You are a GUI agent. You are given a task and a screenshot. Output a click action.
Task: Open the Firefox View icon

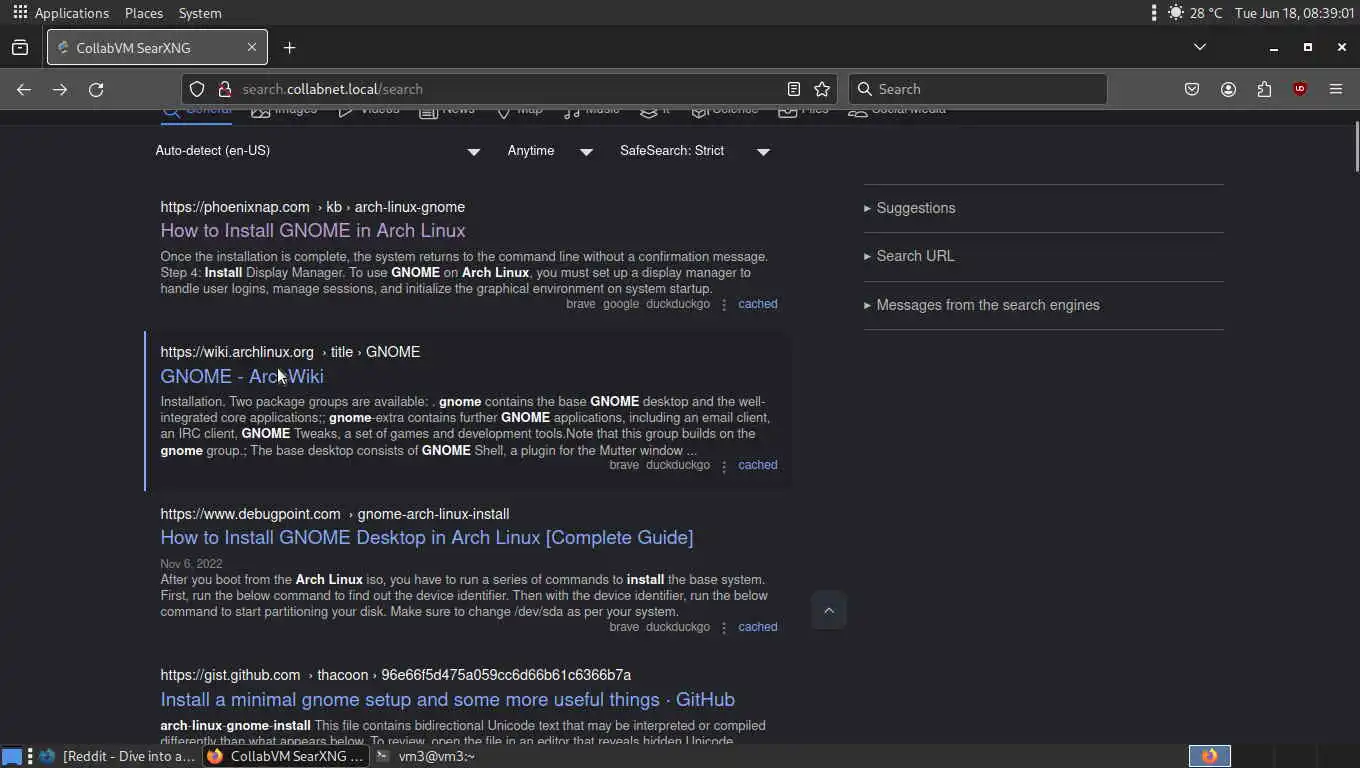pyautogui.click(x=20, y=47)
